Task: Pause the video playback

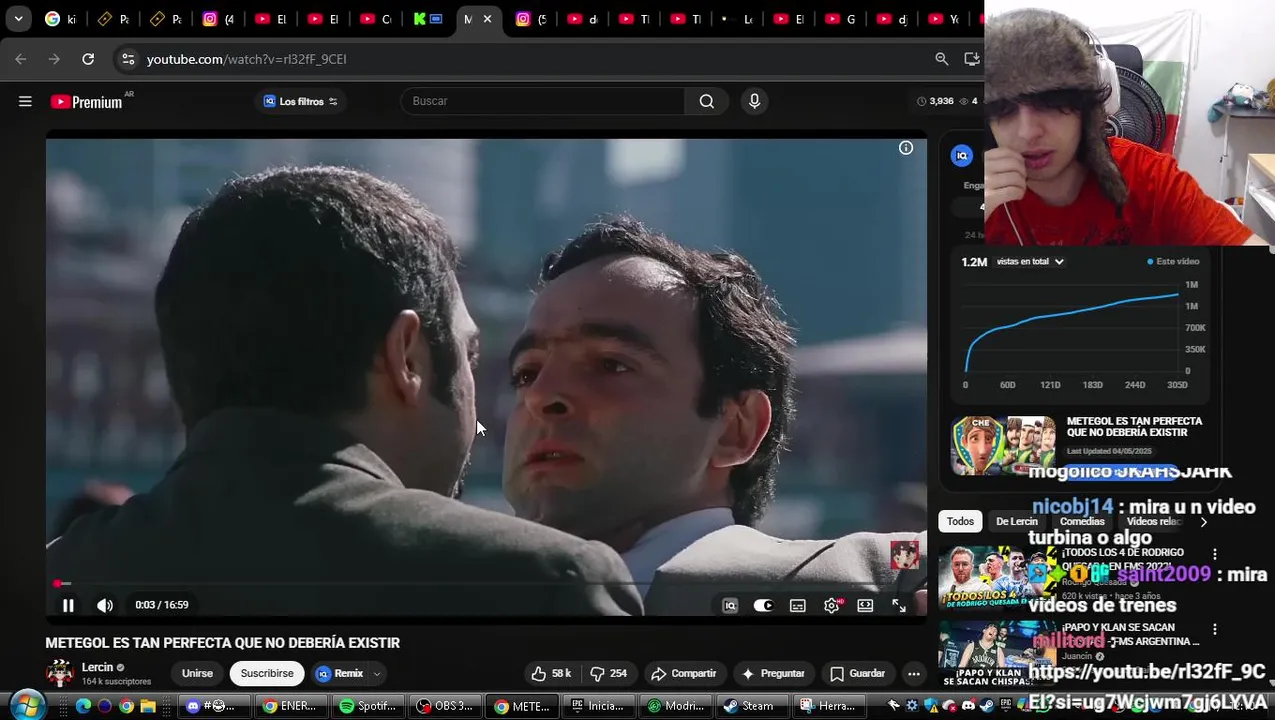Action: 68,605
